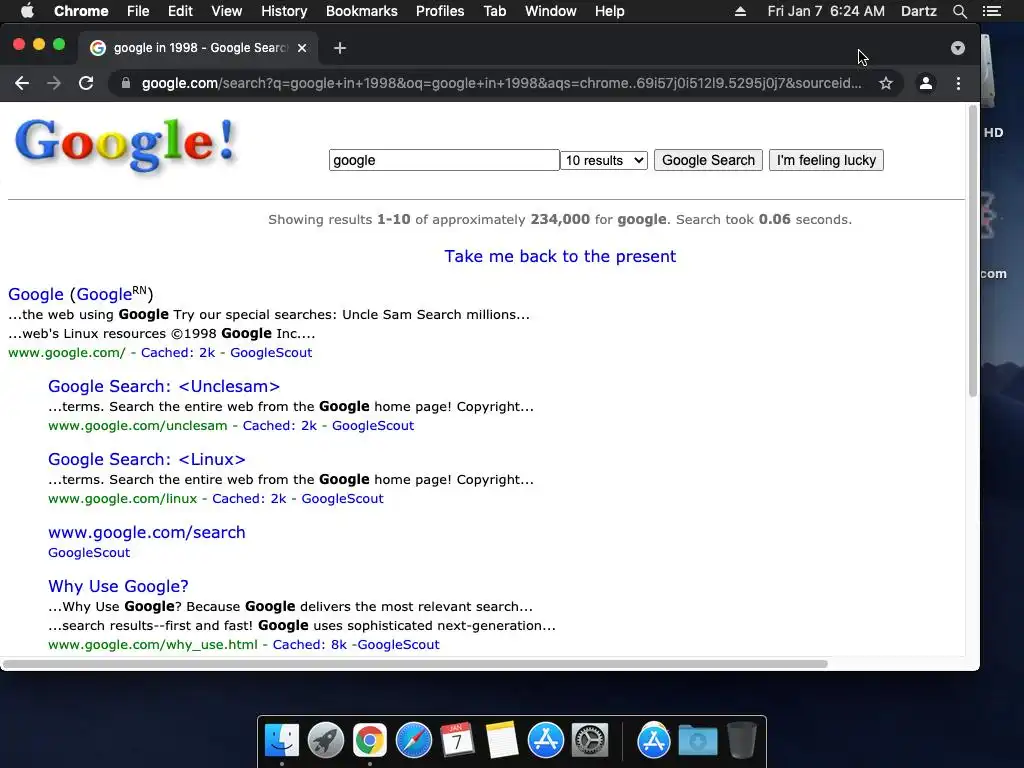Click 'Cached: 2k' for www.google.com/unclesam
This screenshot has height=768, width=1024.
[280, 425]
